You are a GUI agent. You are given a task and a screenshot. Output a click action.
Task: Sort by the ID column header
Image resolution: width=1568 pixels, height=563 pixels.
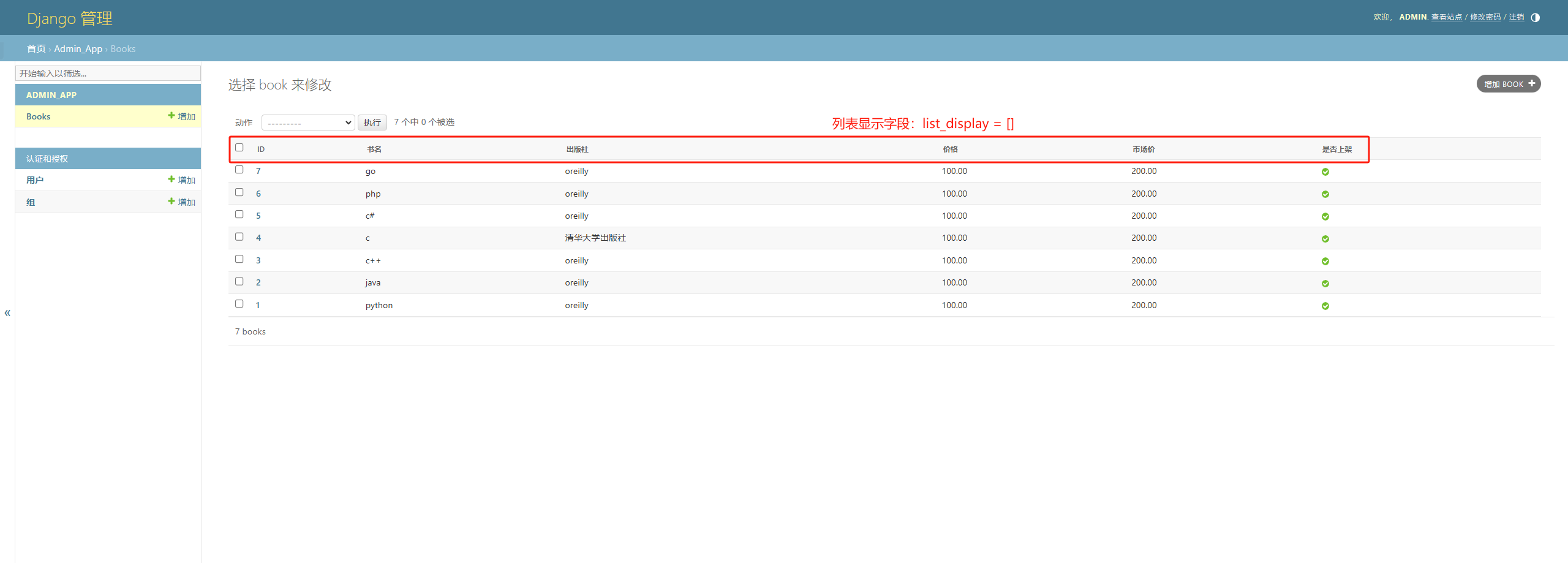coord(261,149)
